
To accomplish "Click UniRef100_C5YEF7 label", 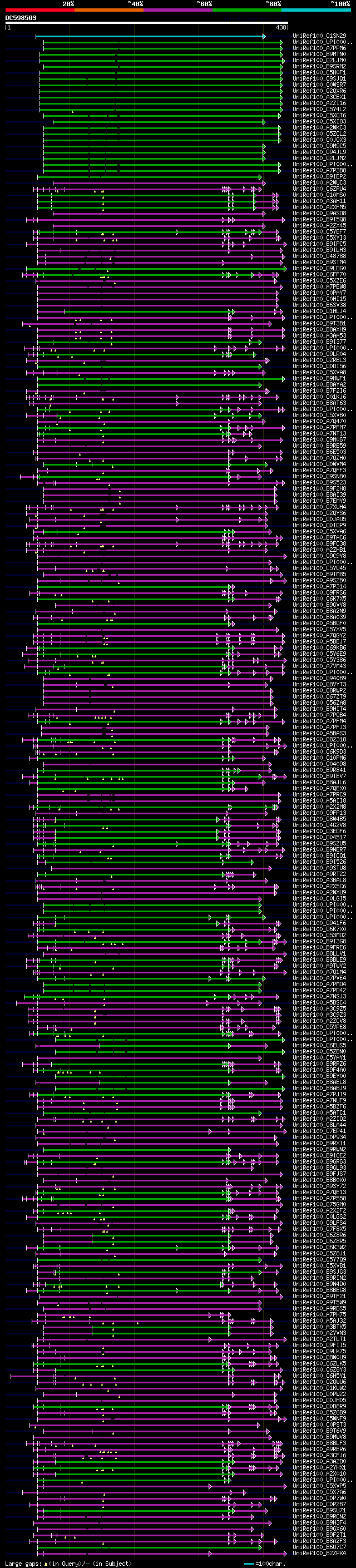I will coord(319,232).
